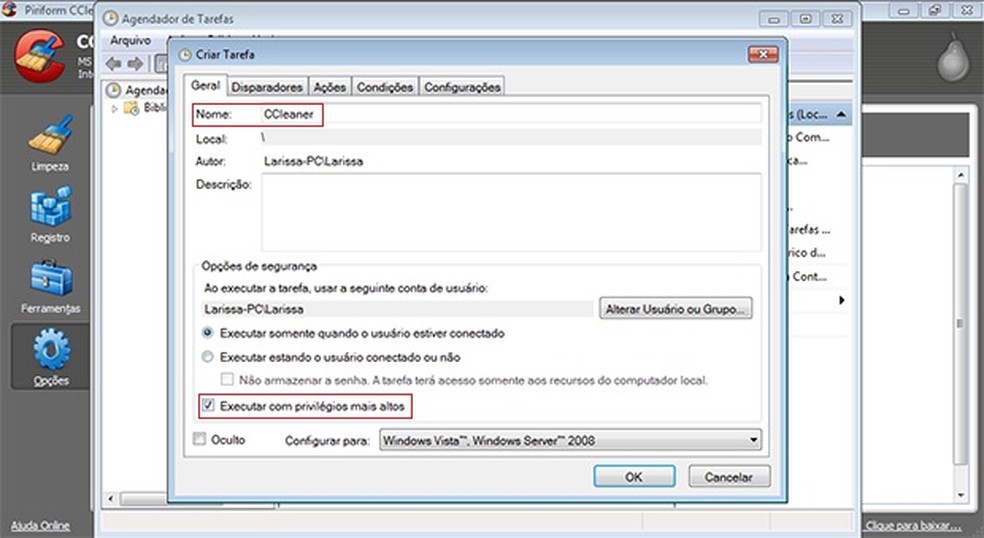The image size is (984, 538).
Task: Click the scroll-down arrow in CCleaner window
Action: [961, 495]
